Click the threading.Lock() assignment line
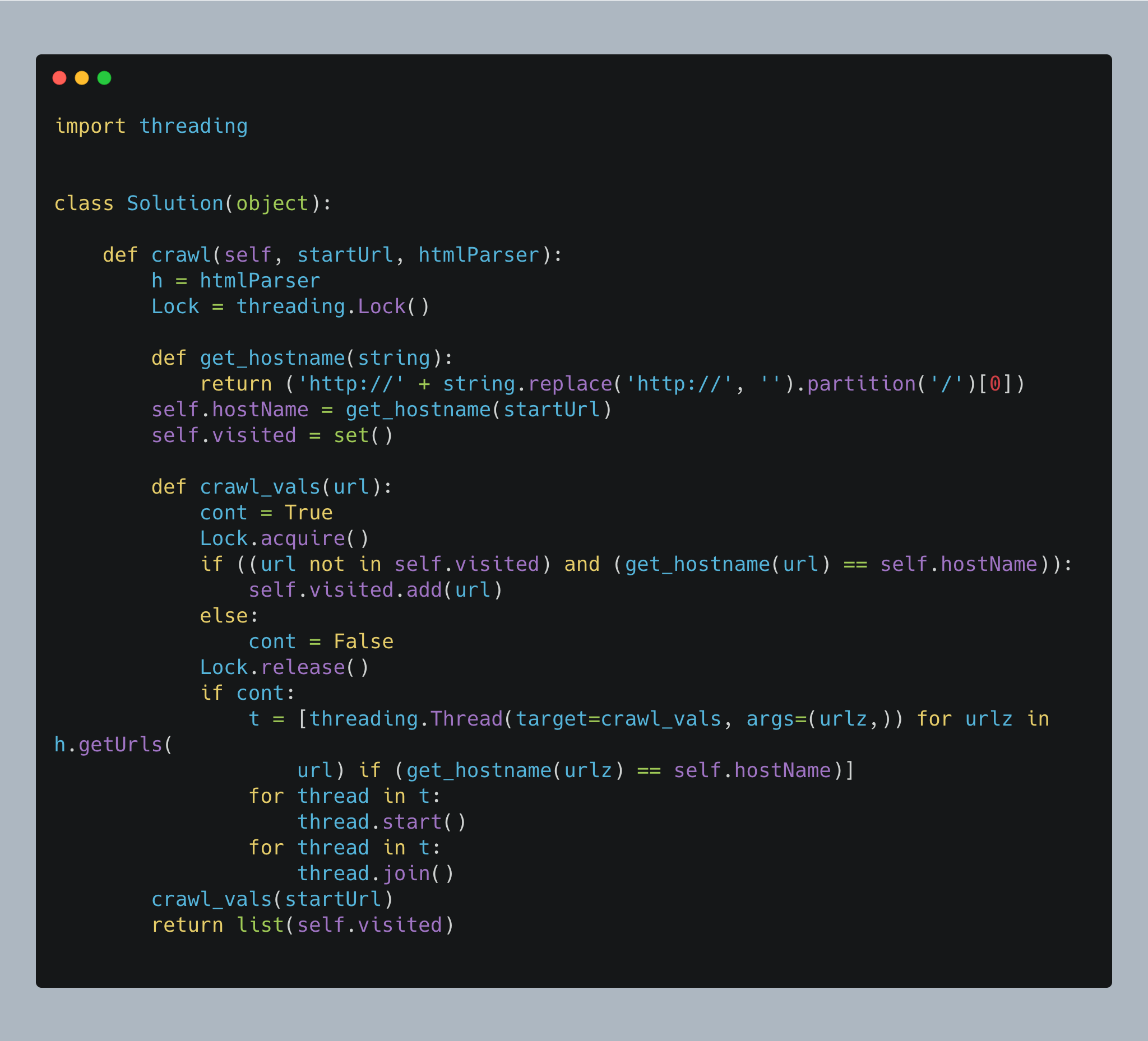 (290, 307)
